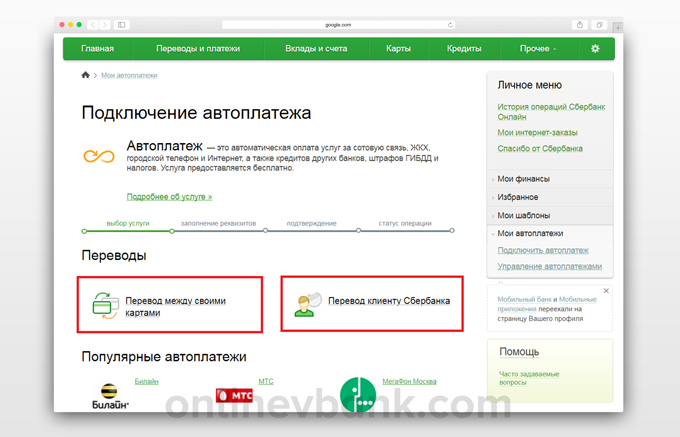Click Подключить автоплатеж link

[x=543, y=250]
